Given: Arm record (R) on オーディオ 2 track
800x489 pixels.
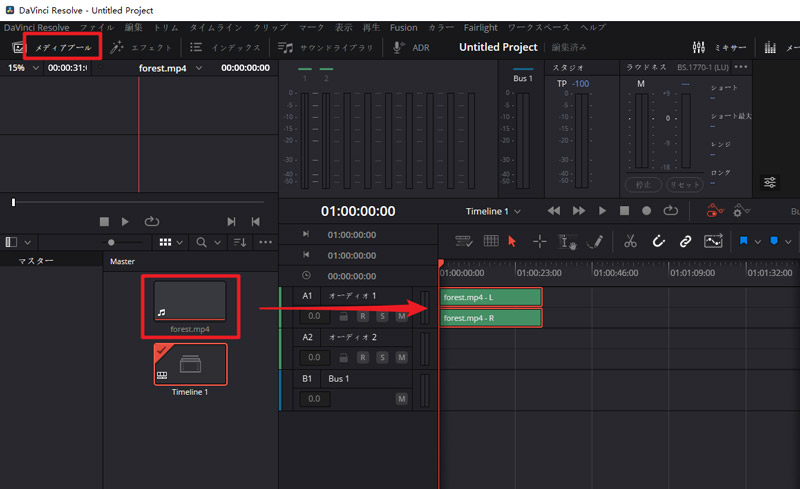Looking at the screenshot, I should coord(362,358).
